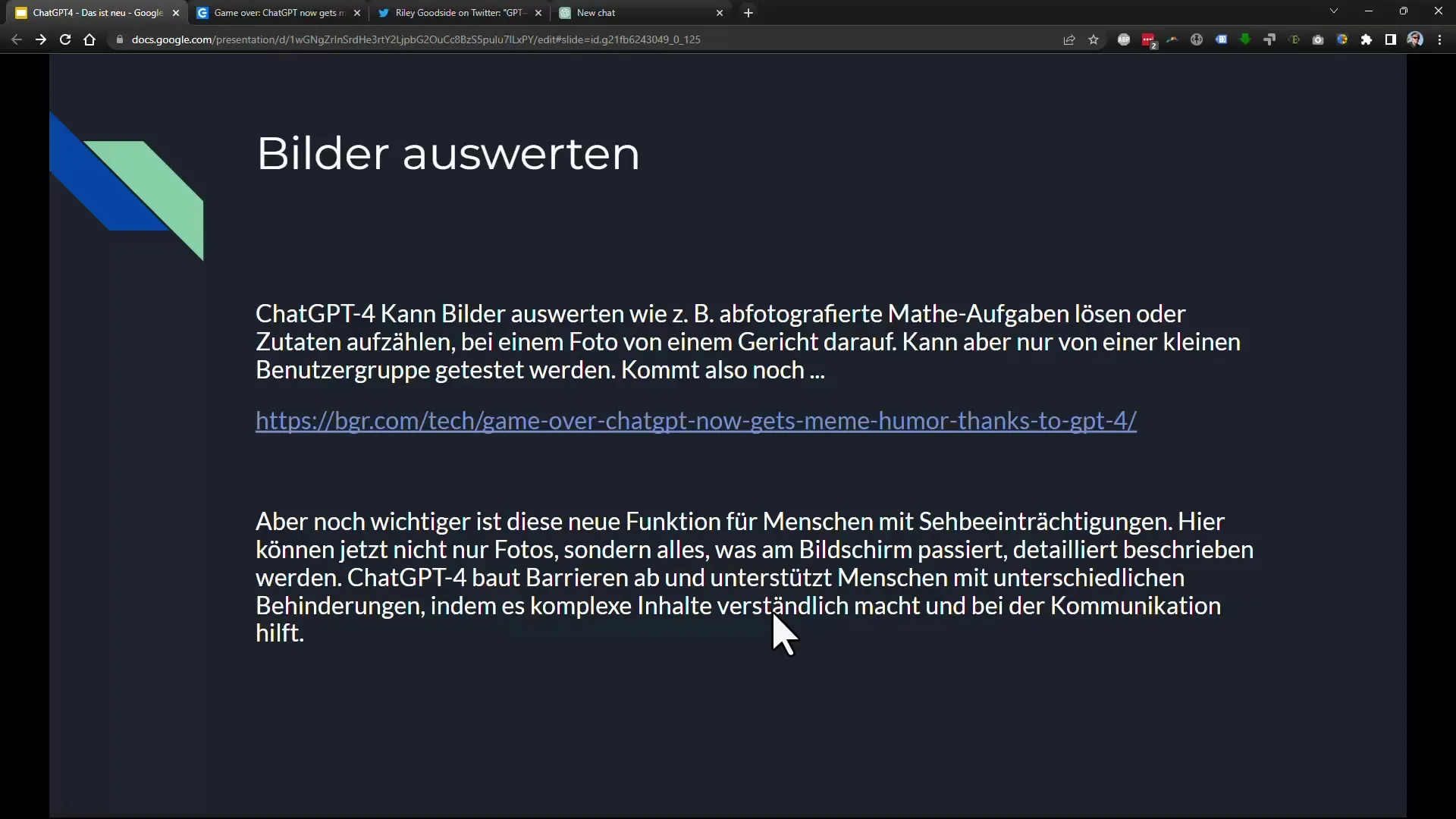Open the blue tag extension icon
The image size is (1456, 819).
1221,39
